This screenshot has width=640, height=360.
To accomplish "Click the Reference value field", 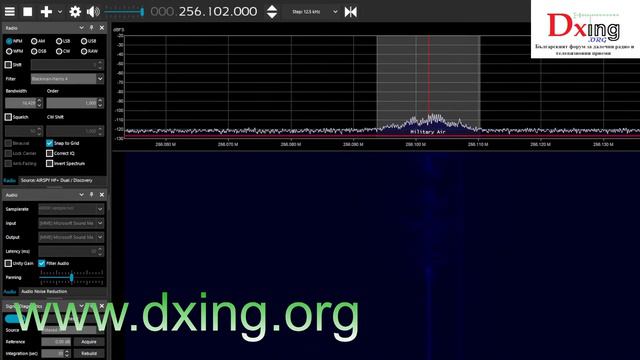I will 56,342.
